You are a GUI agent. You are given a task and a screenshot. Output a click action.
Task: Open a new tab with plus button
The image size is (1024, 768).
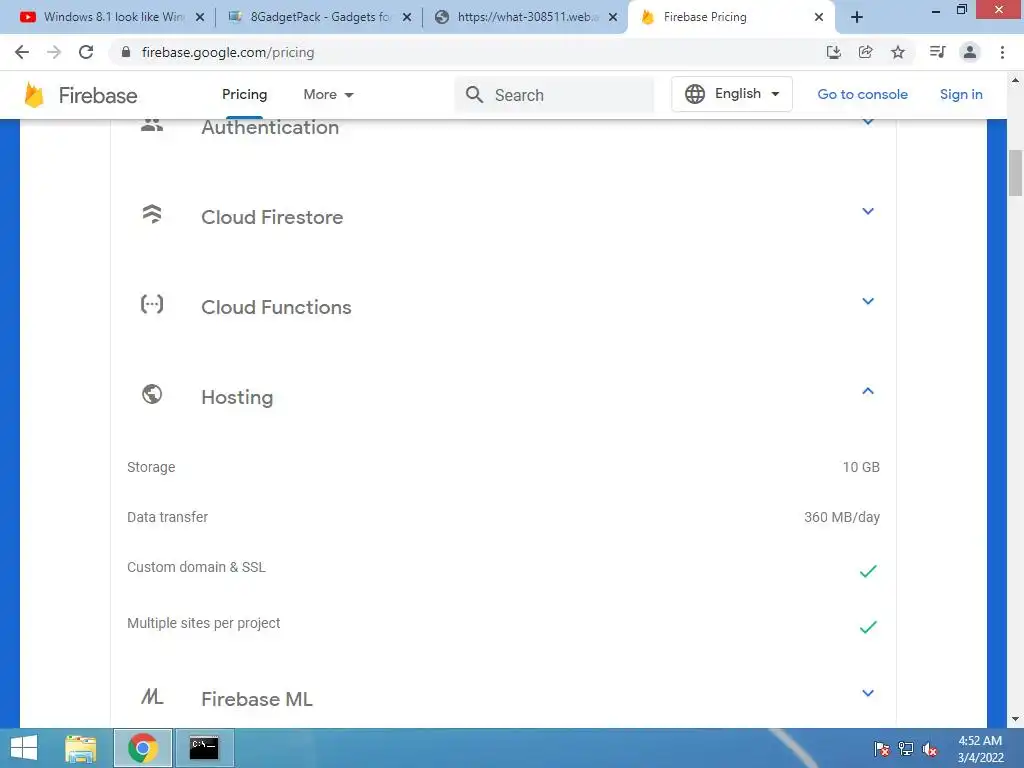(x=857, y=18)
